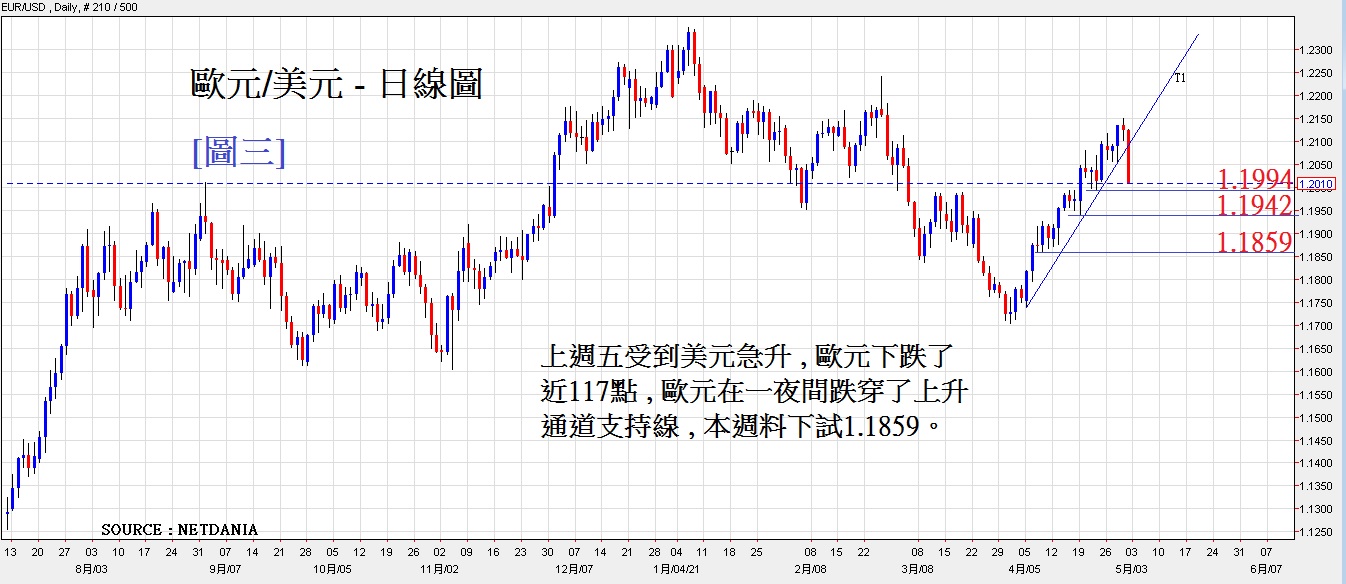Select the red 1.1859 target label
The height and width of the screenshot is (584, 1346).
[x=1255, y=242]
